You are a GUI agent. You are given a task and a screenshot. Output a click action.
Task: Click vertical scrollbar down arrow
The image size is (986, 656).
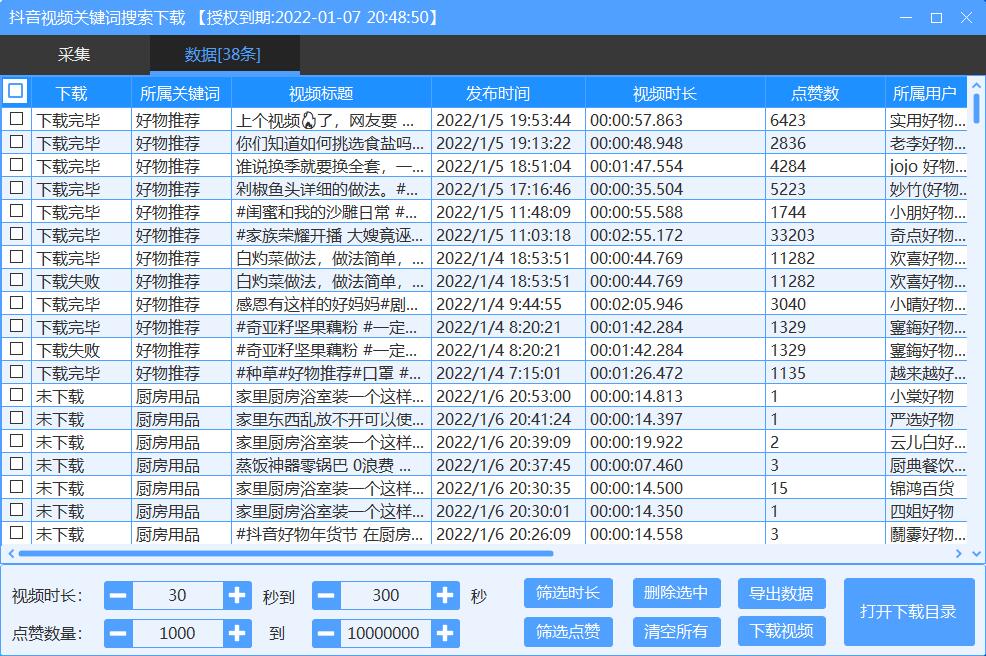click(x=977, y=536)
